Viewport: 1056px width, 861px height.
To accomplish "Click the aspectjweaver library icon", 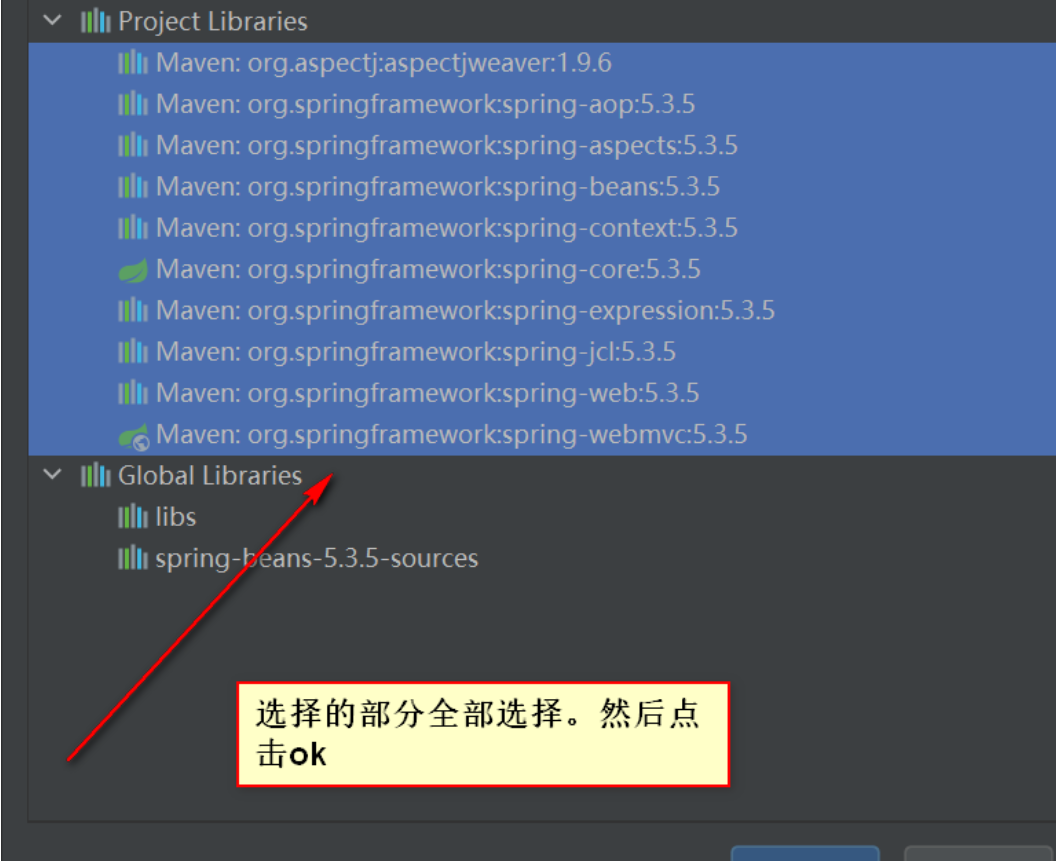I will (133, 63).
